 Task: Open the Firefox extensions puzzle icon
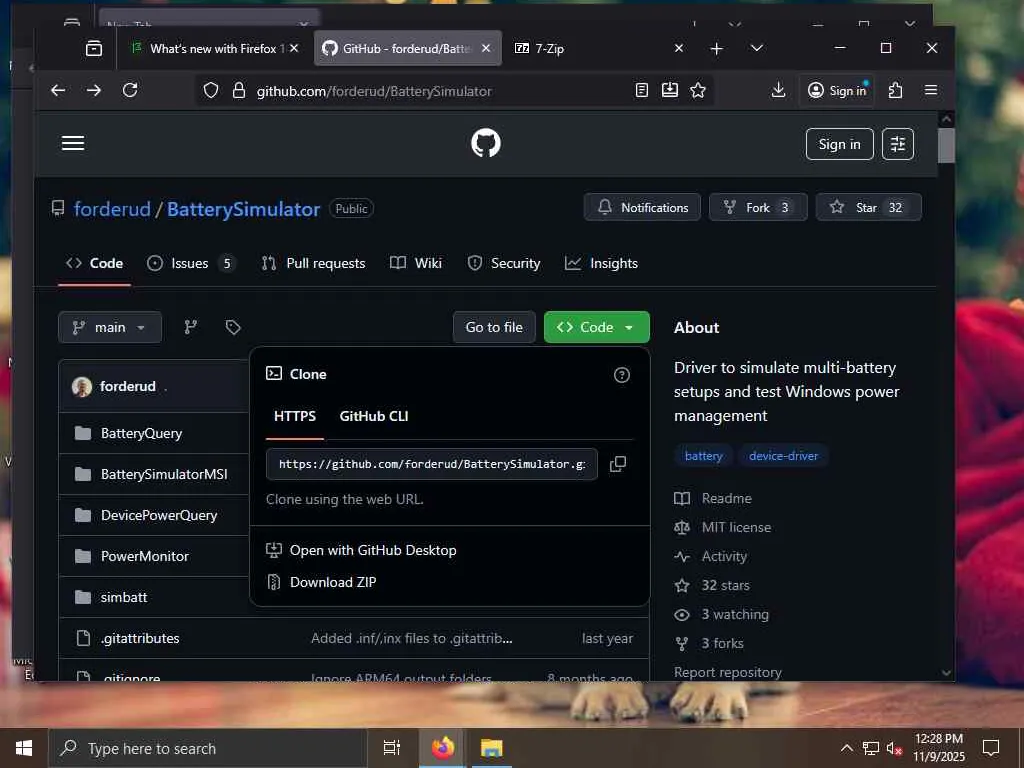896,90
